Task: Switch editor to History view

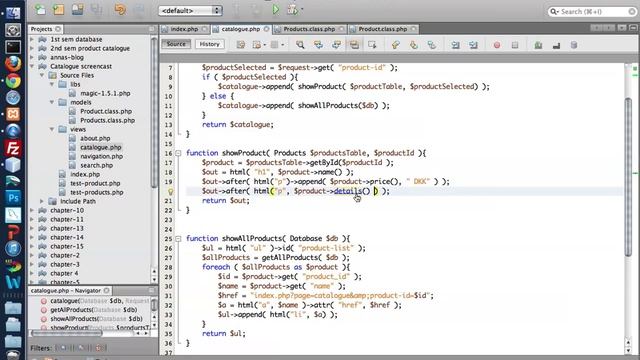Action: [209, 44]
